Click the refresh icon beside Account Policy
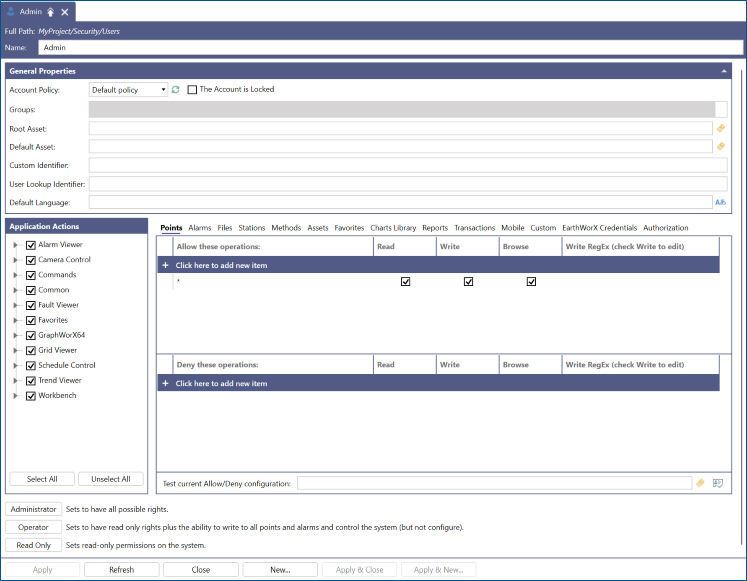Screen dimensions: 747x581 [176, 90]
